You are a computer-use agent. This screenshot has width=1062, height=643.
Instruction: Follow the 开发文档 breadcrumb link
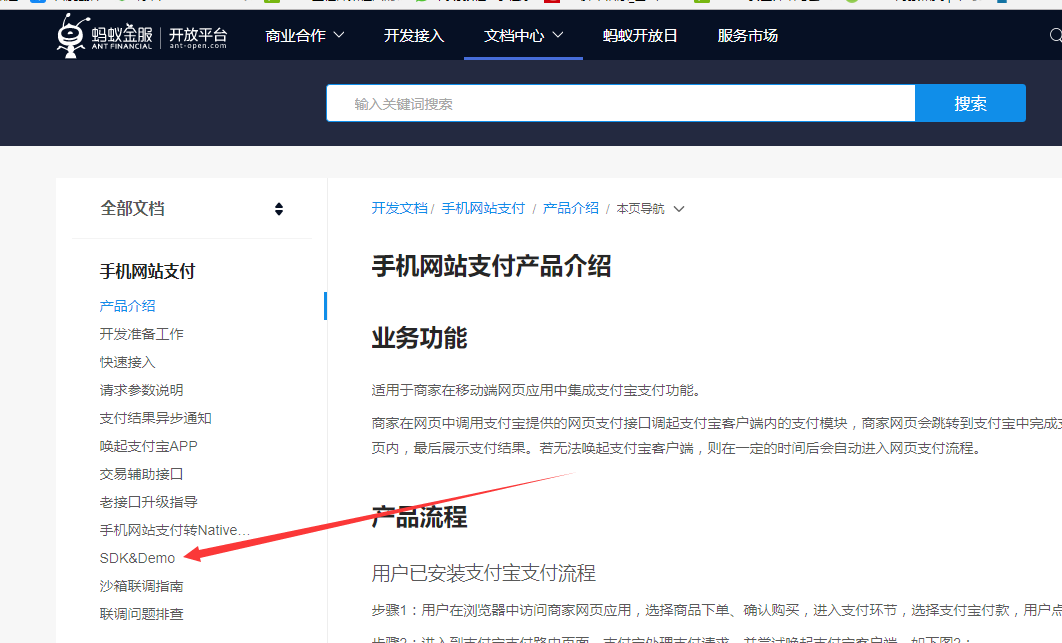(399, 208)
